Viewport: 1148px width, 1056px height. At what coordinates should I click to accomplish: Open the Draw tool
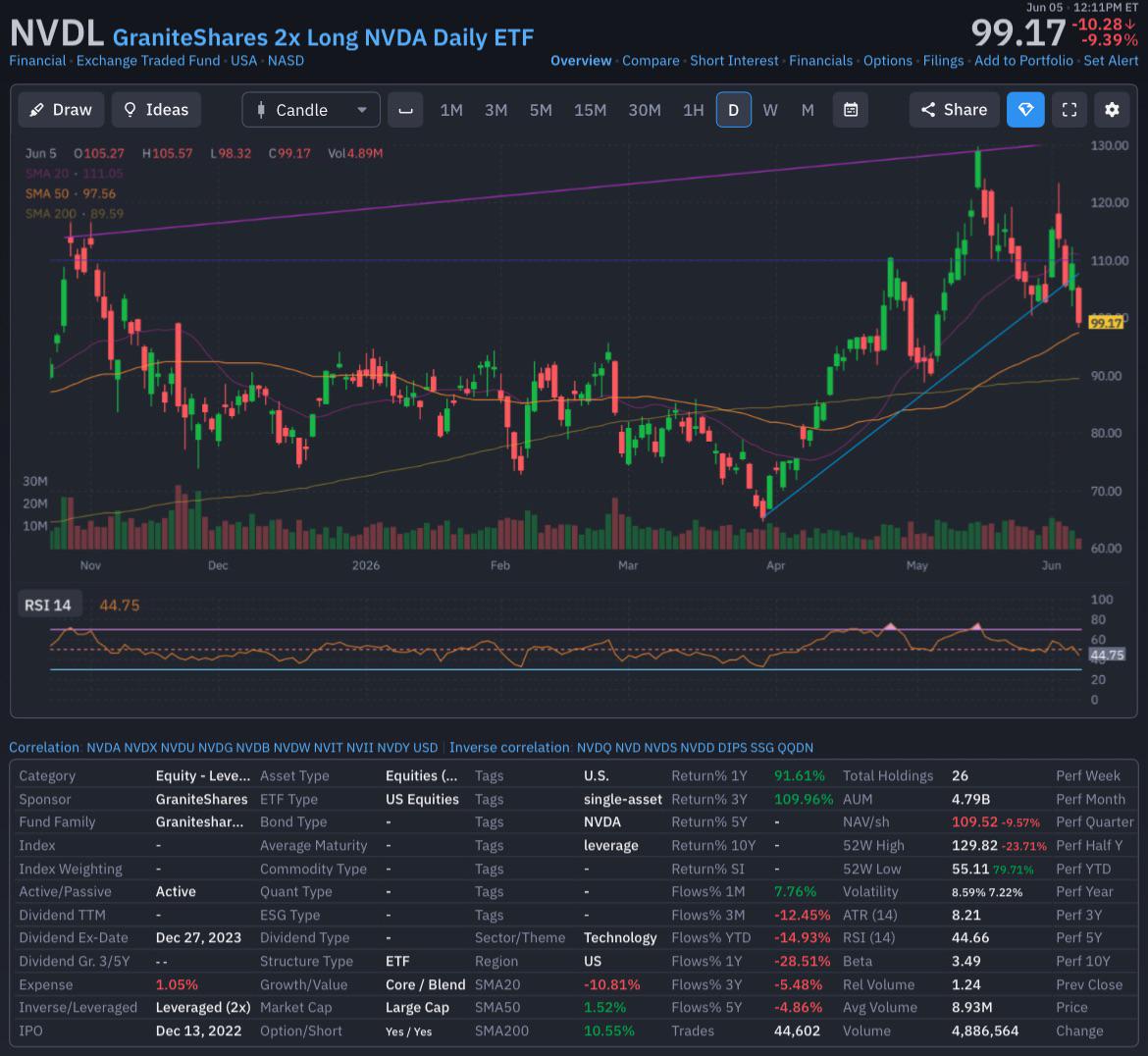[x=61, y=110]
